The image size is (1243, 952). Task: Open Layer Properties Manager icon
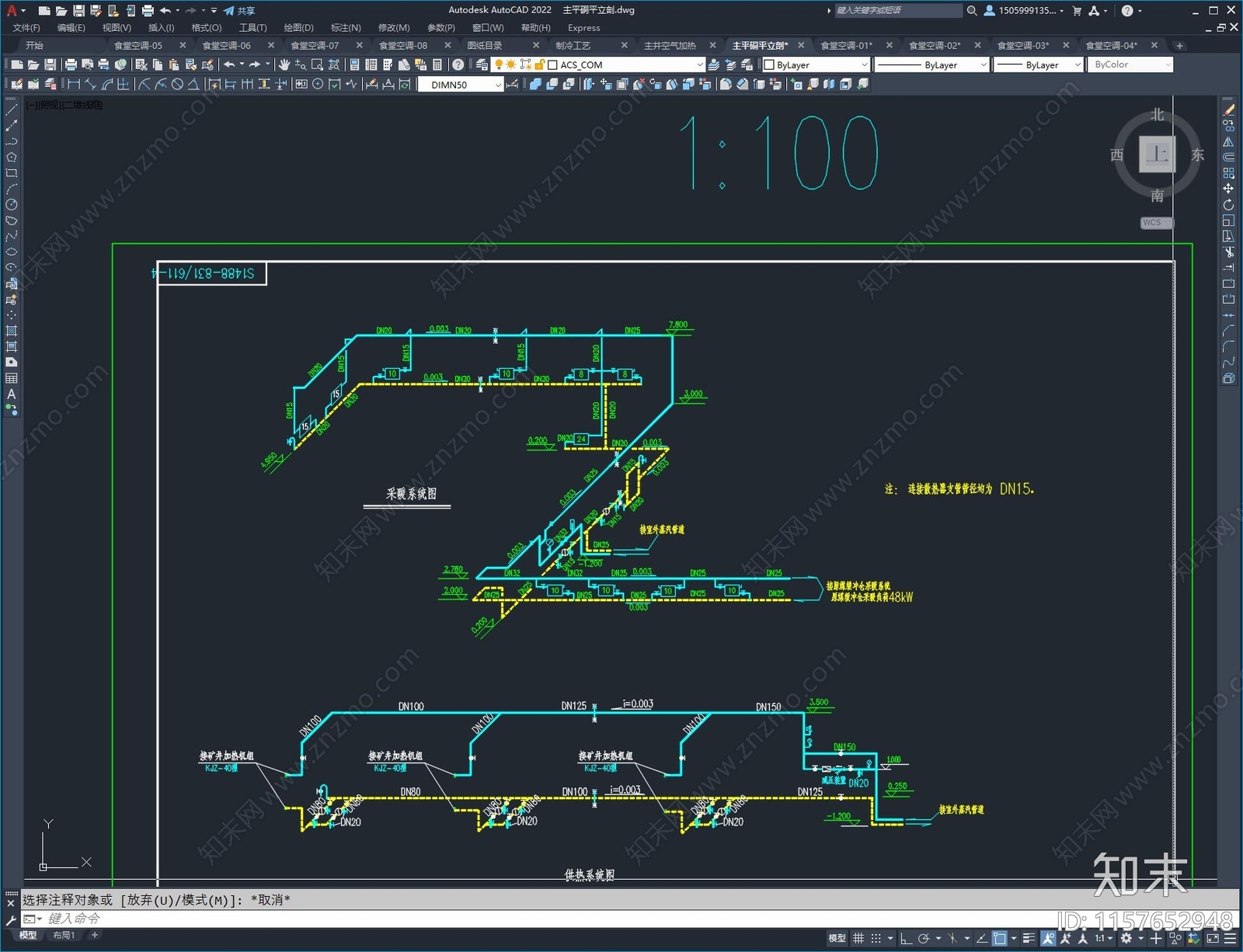pyautogui.click(x=482, y=64)
